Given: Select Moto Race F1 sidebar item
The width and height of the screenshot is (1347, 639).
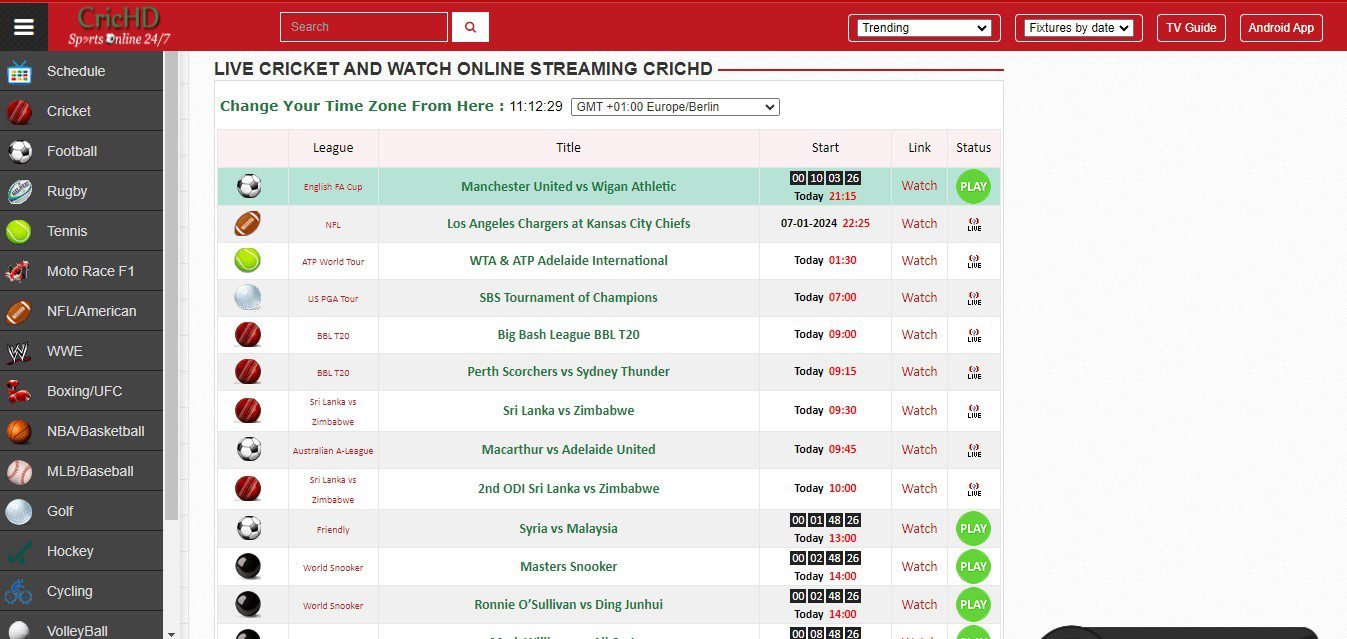Looking at the screenshot, I should point(90,271).
